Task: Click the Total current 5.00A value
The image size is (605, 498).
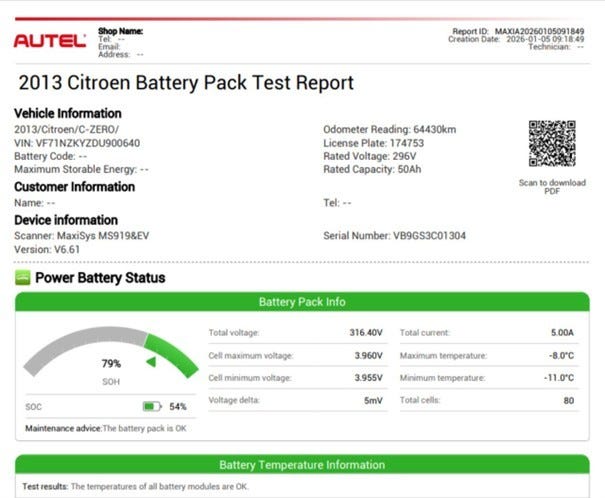Action: click(562, 333)
